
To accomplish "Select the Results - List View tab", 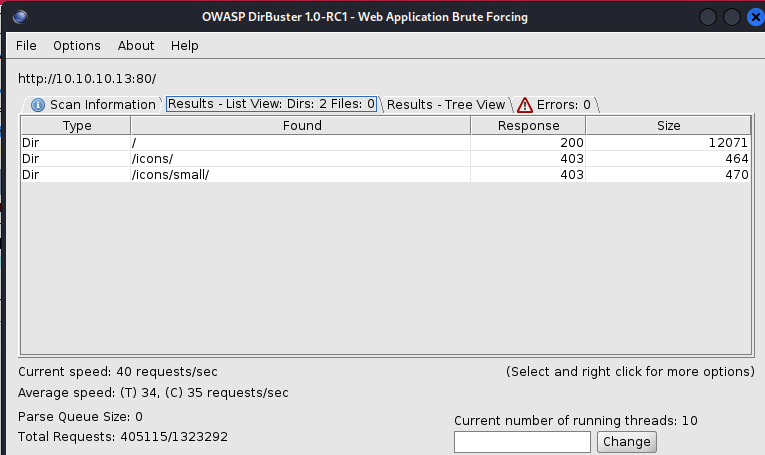I will 271,104.
